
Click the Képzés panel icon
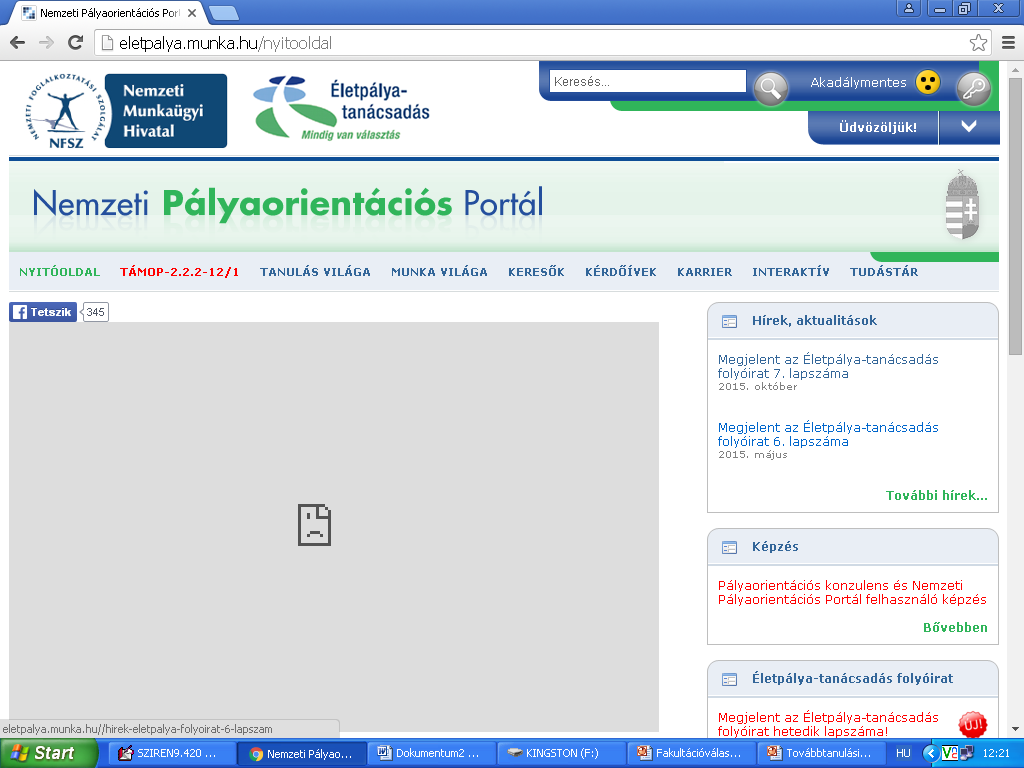729,547
